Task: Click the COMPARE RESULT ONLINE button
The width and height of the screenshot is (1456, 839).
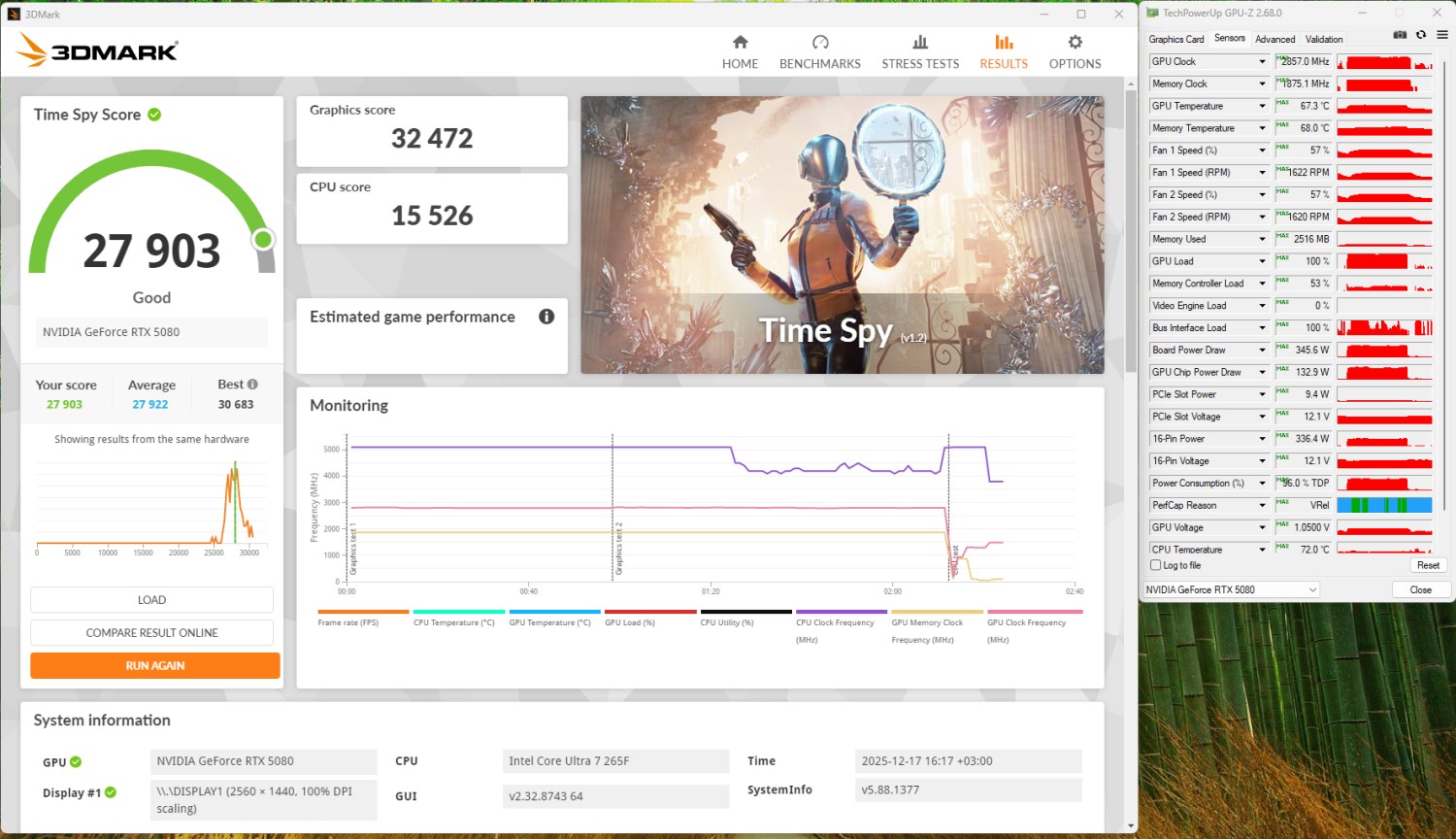Action: (x=151, y=633)
